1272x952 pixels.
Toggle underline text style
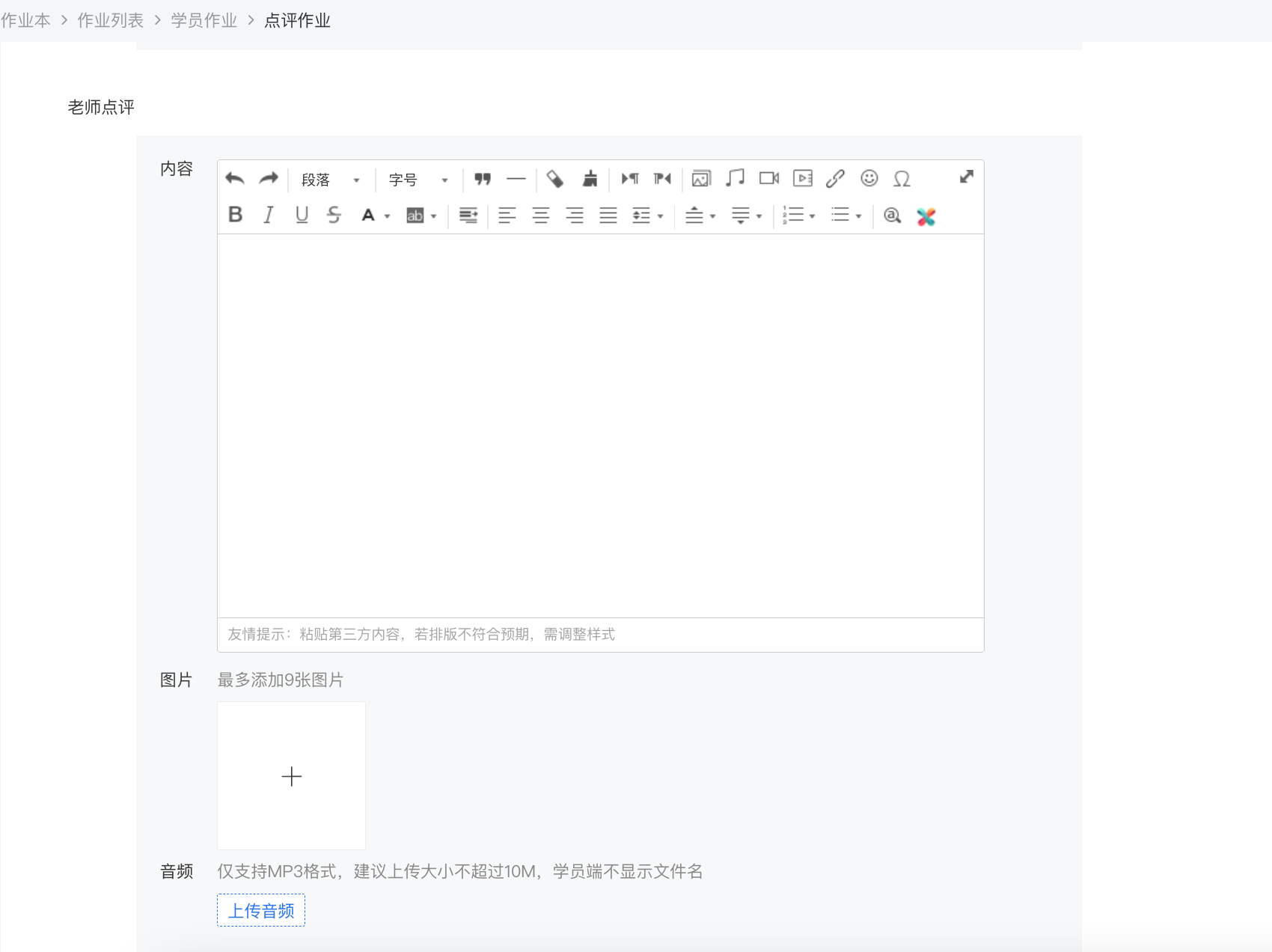[302, 215]
